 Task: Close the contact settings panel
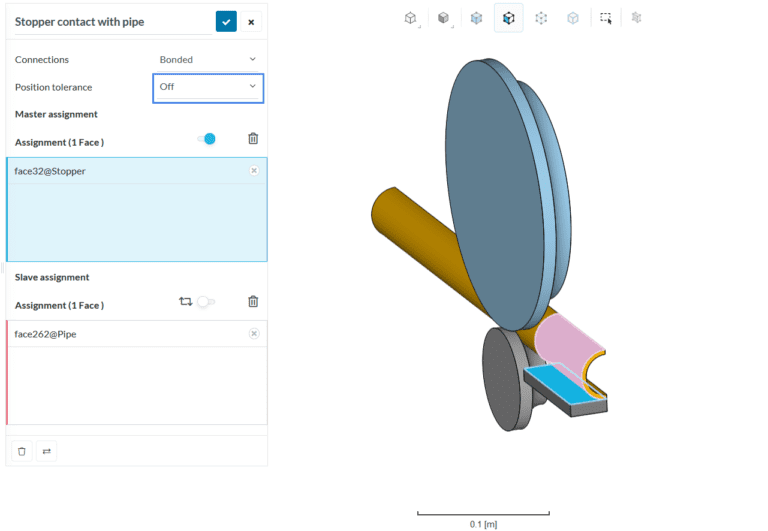coord(252,21)
